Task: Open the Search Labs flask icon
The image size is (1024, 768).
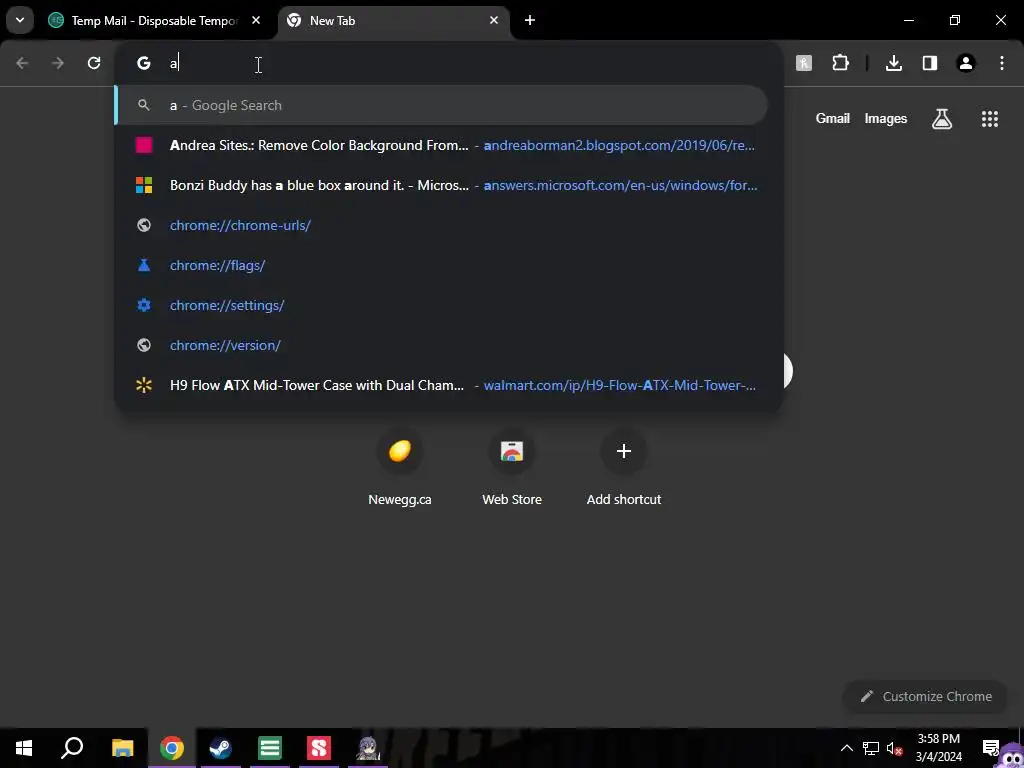Action: pos(942,118)
